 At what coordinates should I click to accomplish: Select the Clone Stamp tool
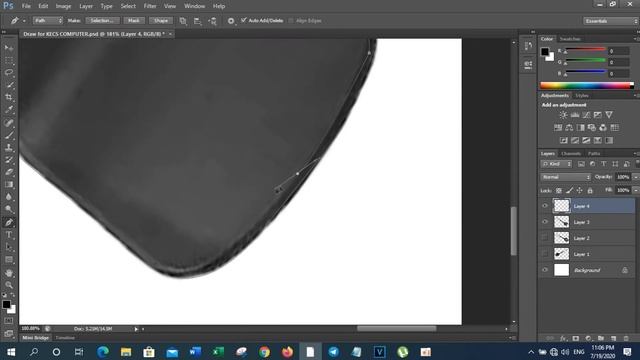9,147
